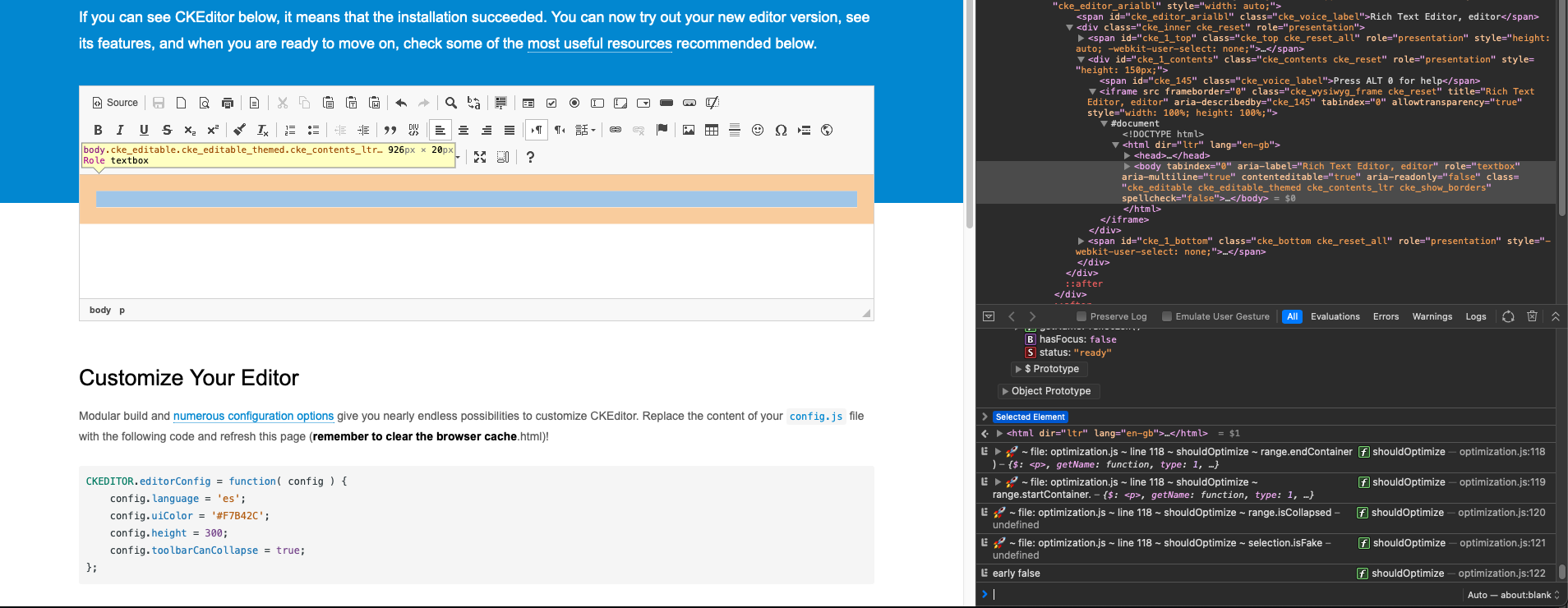Open the Replace icon

474,103
